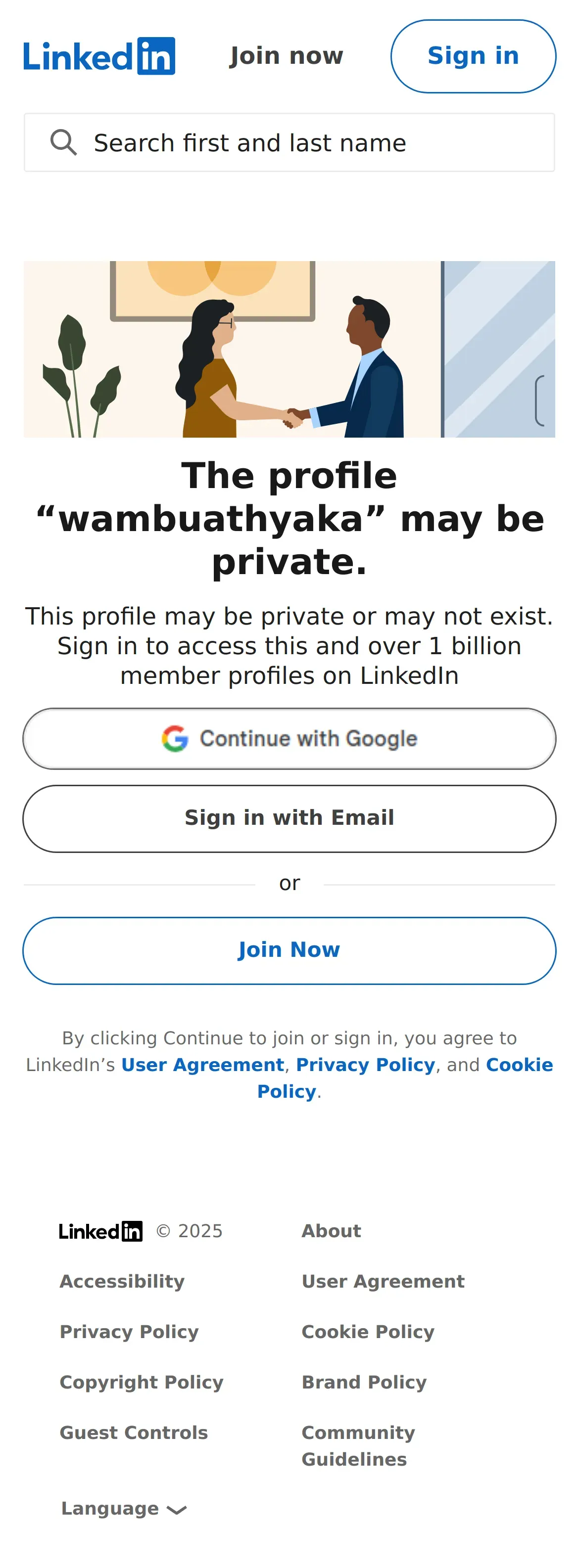Expand the Language dropdown
579x1568 pixels.
click(x=110, y=1508)
